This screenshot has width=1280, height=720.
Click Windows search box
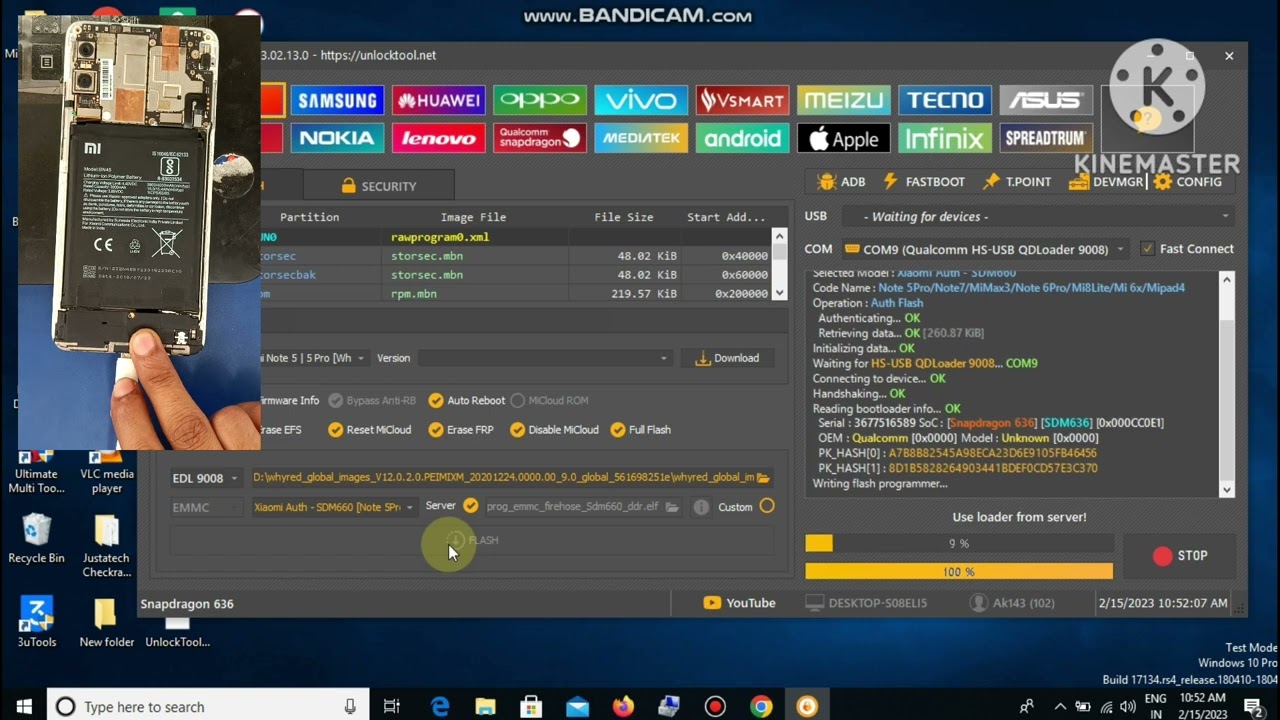pyautogui.click(x=208, y=706)
